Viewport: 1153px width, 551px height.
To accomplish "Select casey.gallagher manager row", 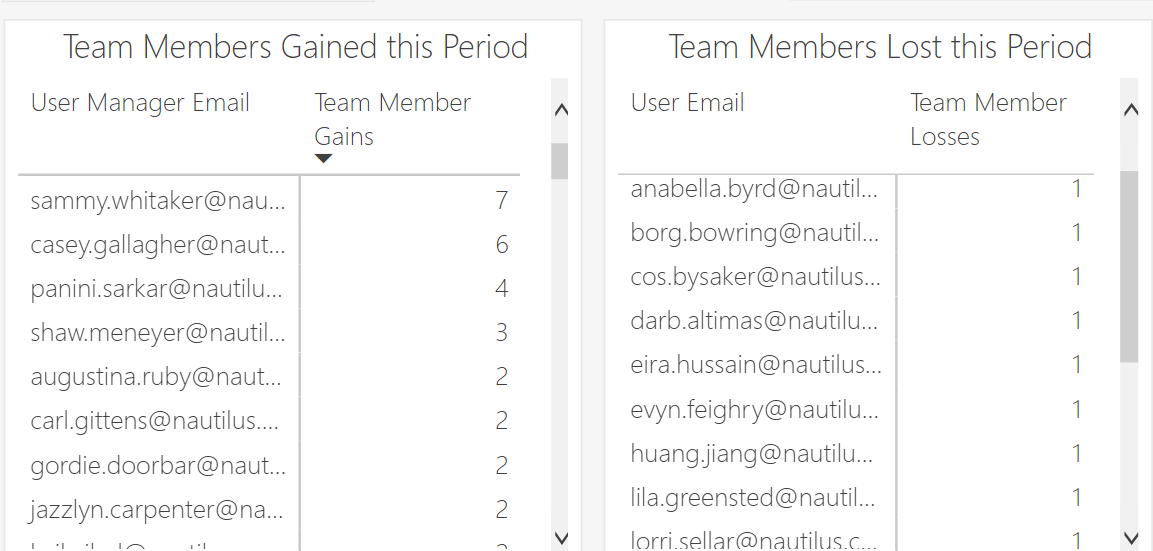I will 158,245.
